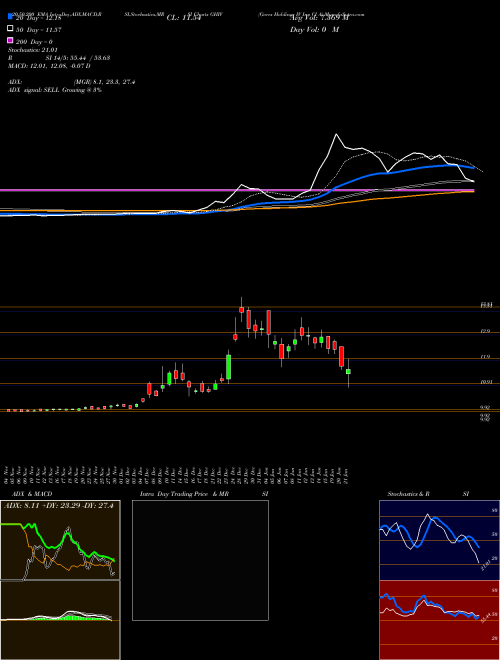Click the '(MGR) 8.1, 23.3, 27.4' ADX values

pos(104,82)
